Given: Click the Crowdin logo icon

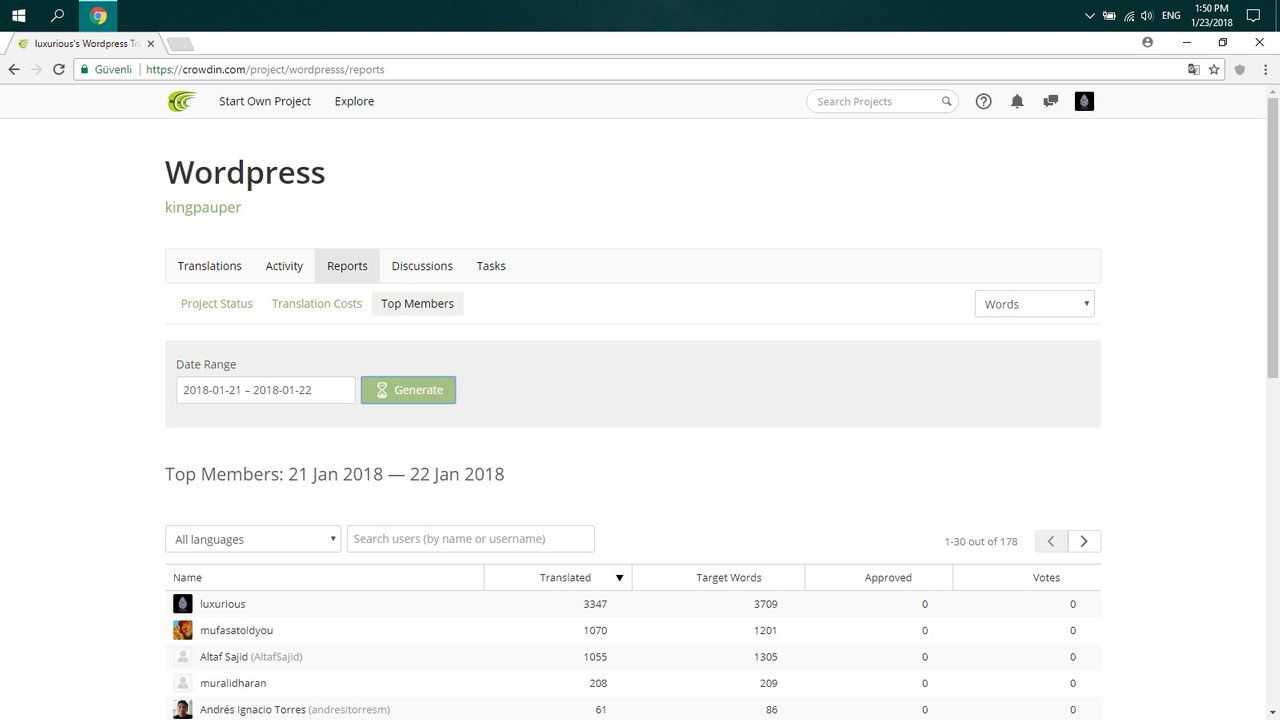Looking at the screenshot, I should click(182, 101).
